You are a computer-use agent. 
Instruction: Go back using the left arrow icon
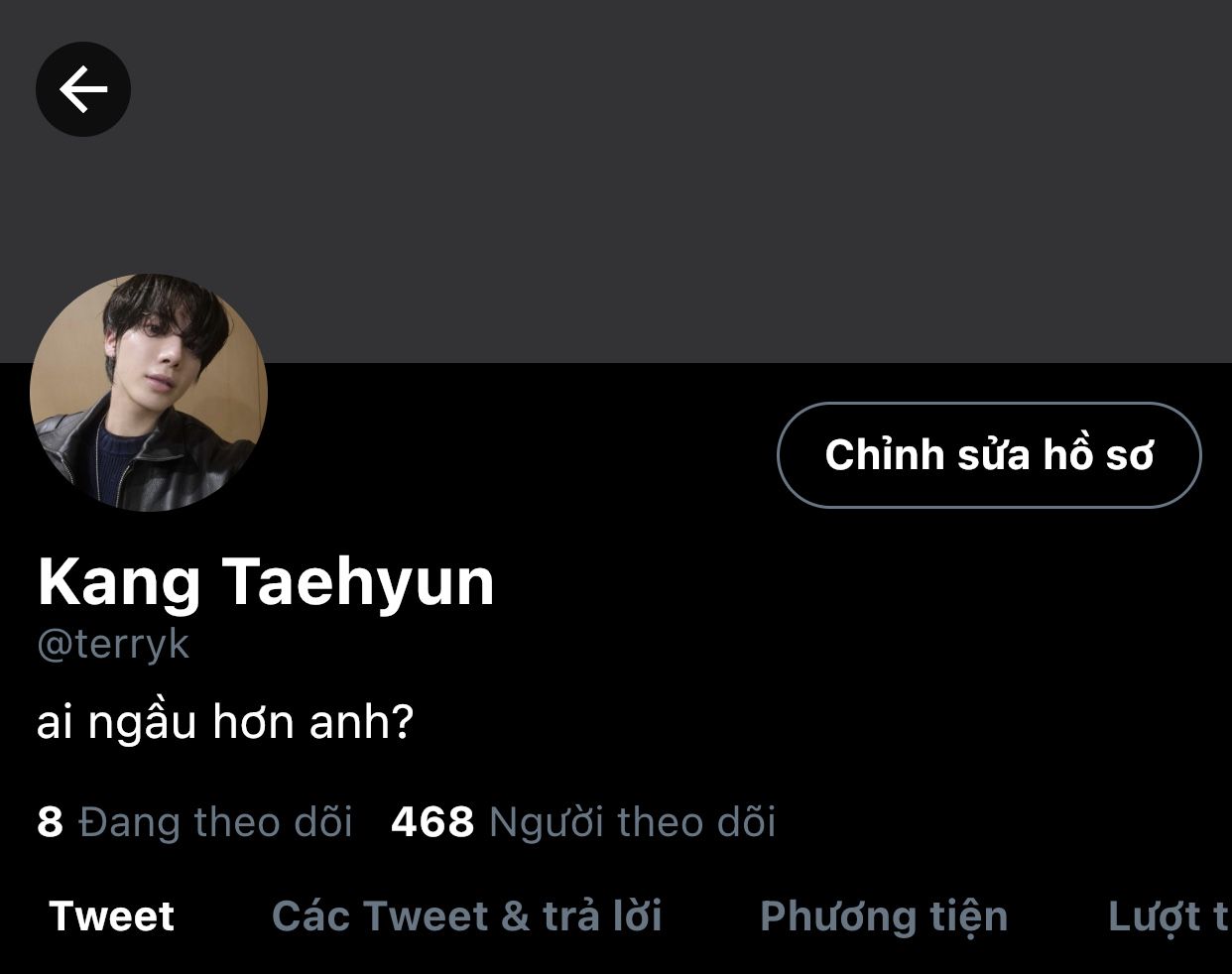(83, 89)
